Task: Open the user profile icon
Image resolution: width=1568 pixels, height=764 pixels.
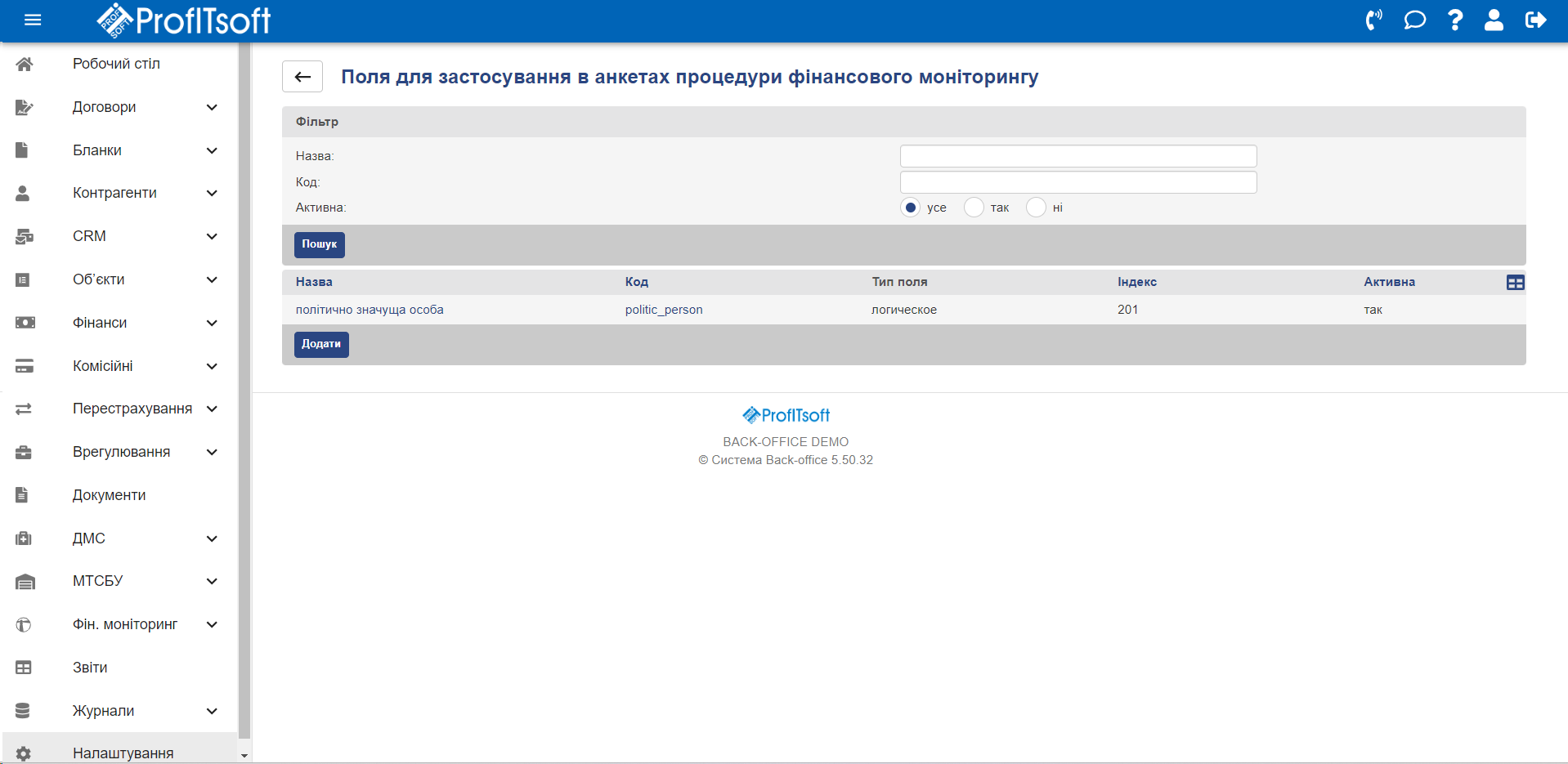Action: (1494, 20)
